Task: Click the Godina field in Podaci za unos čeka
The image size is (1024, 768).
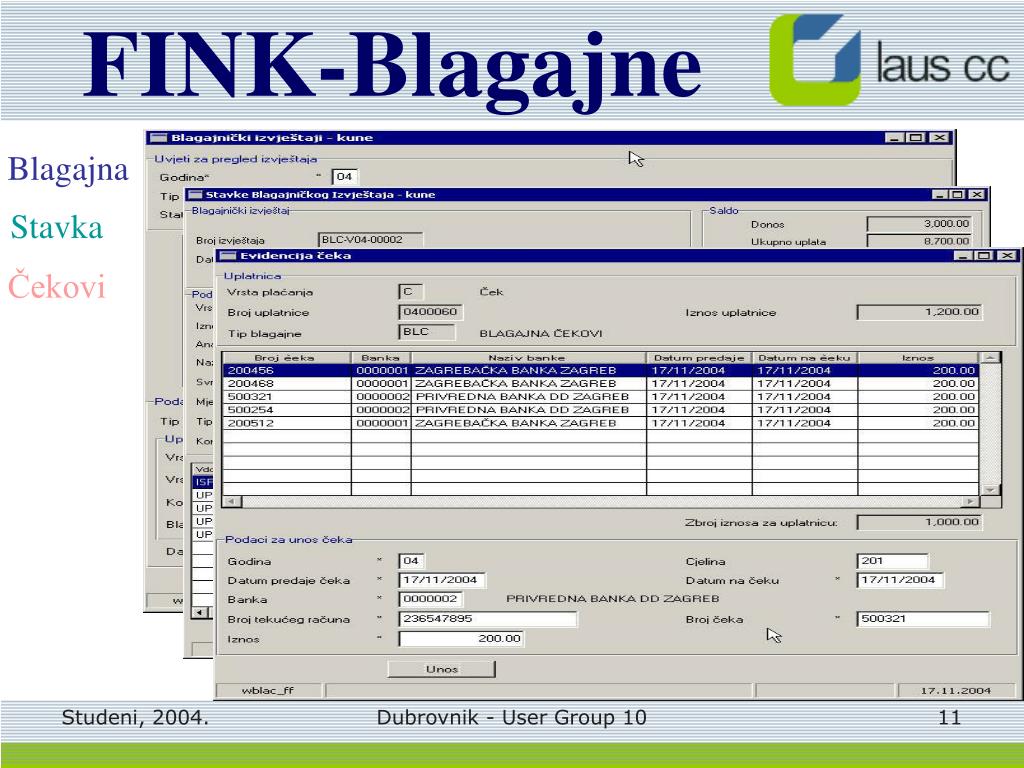Action: pos(411,561)
